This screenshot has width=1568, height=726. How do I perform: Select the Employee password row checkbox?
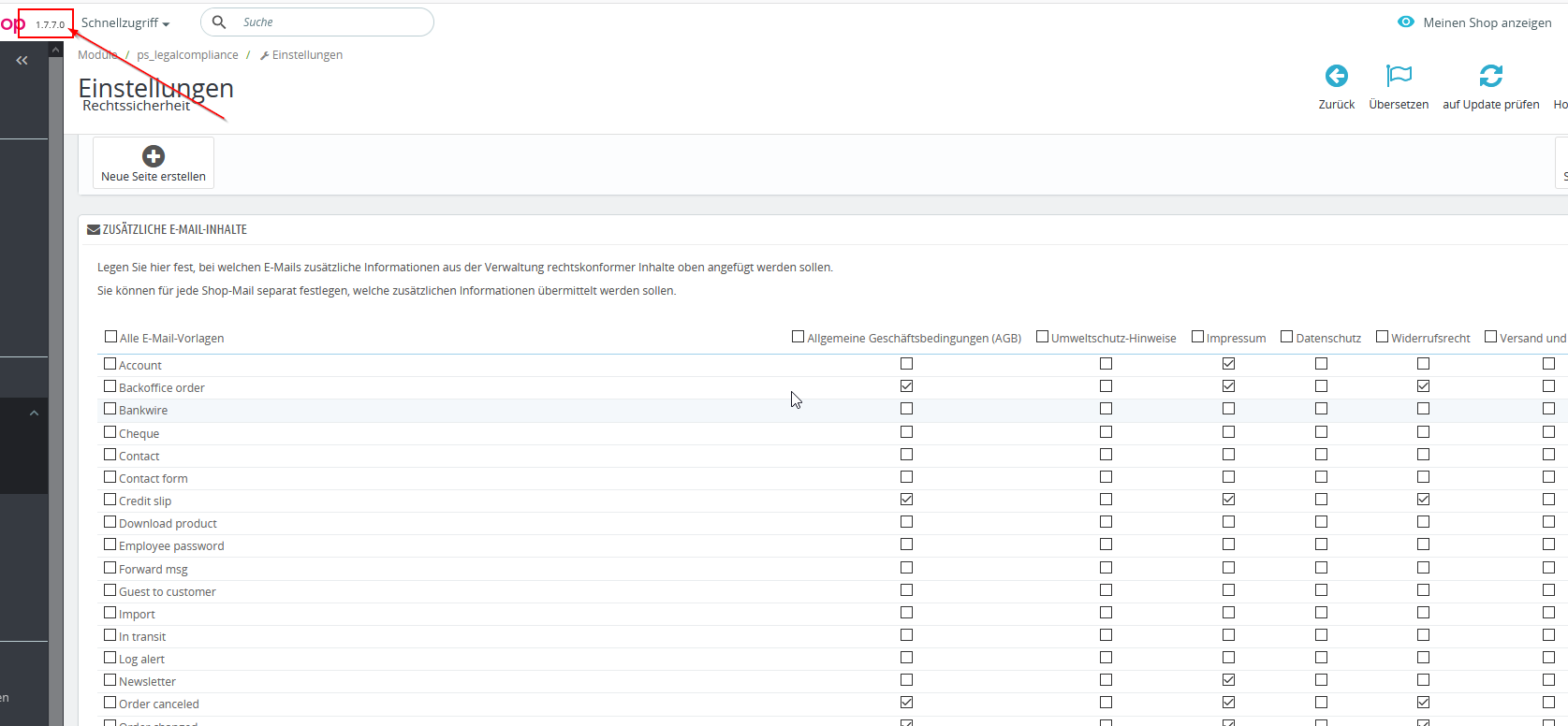pos(110,544)
